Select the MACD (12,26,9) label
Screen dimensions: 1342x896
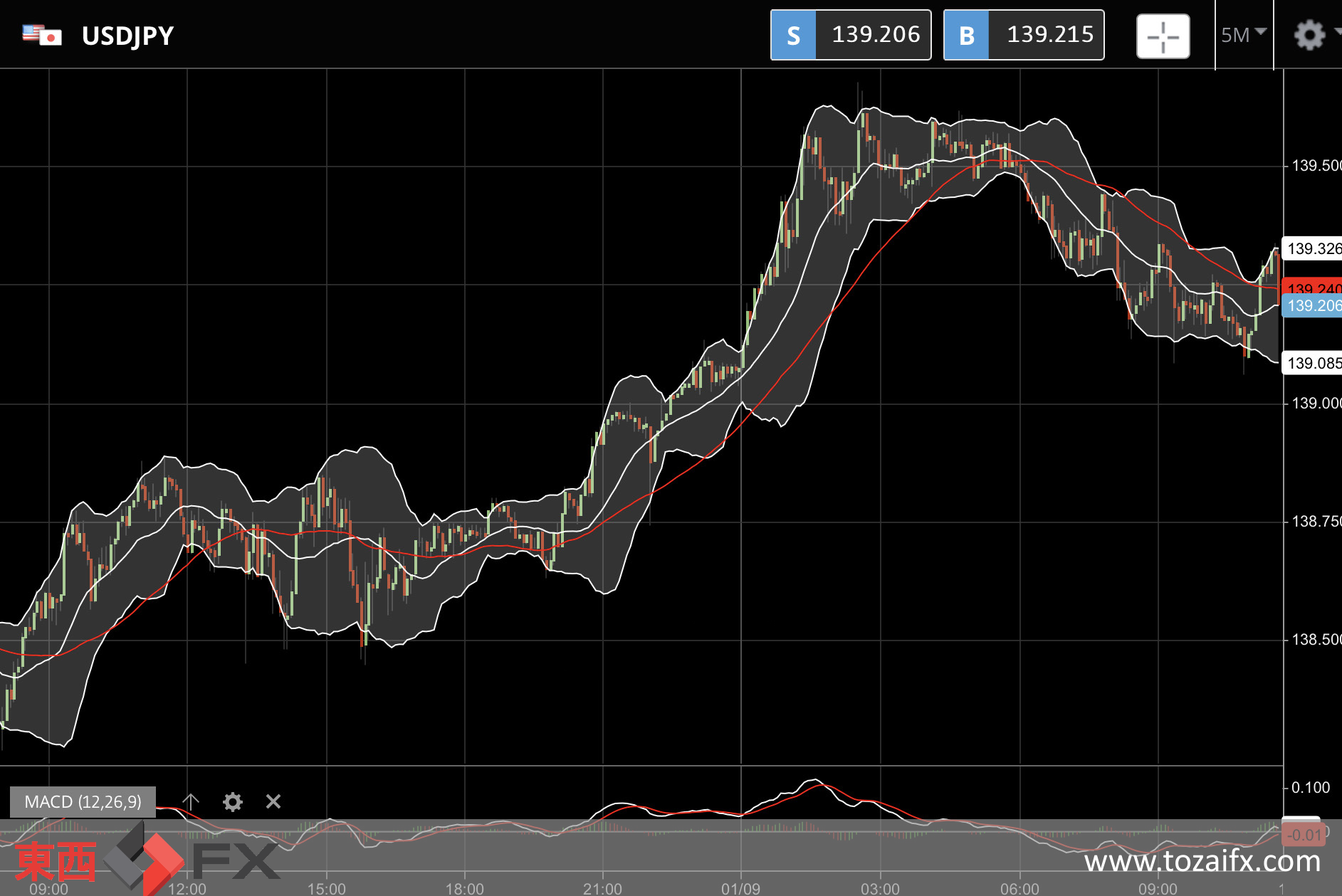(83, 802)
